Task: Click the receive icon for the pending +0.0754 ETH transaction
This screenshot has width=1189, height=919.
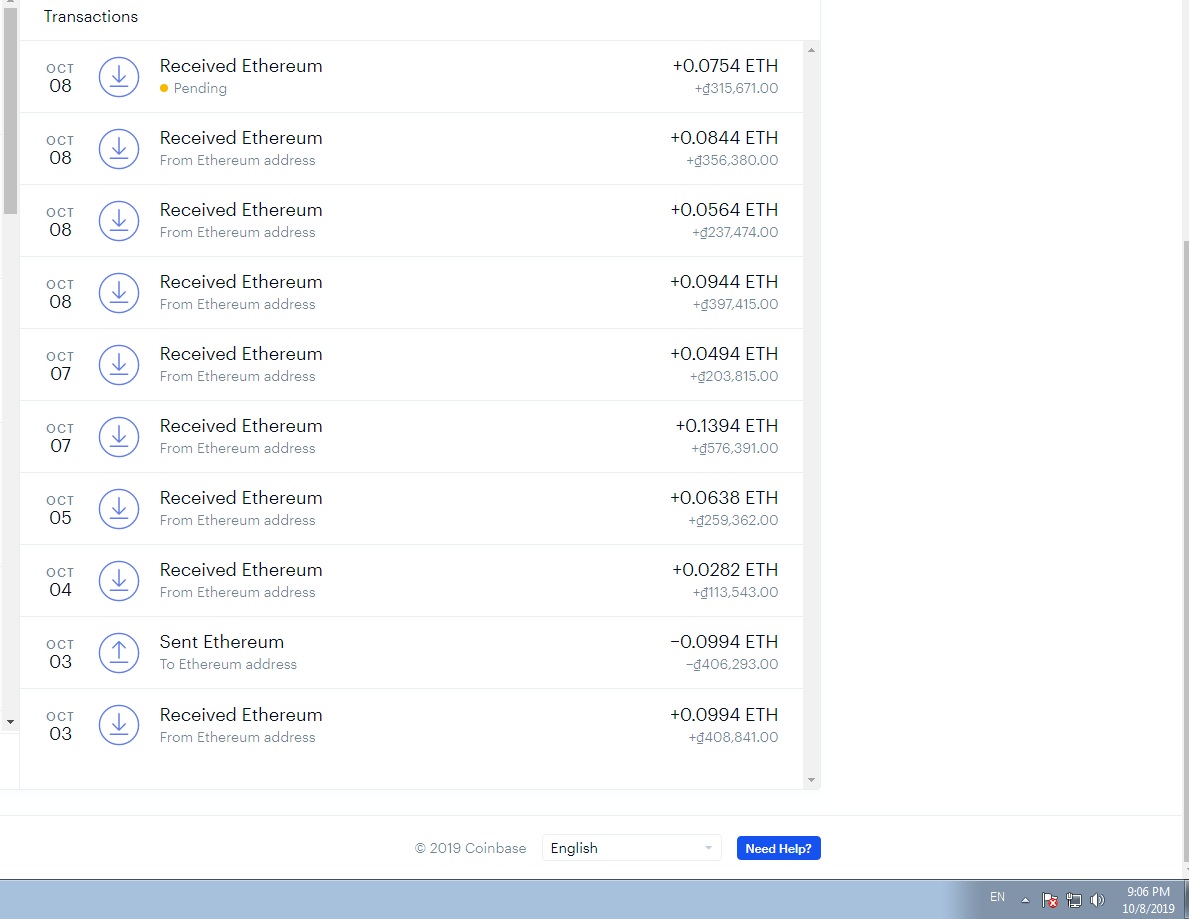Action: click(119, 77)
